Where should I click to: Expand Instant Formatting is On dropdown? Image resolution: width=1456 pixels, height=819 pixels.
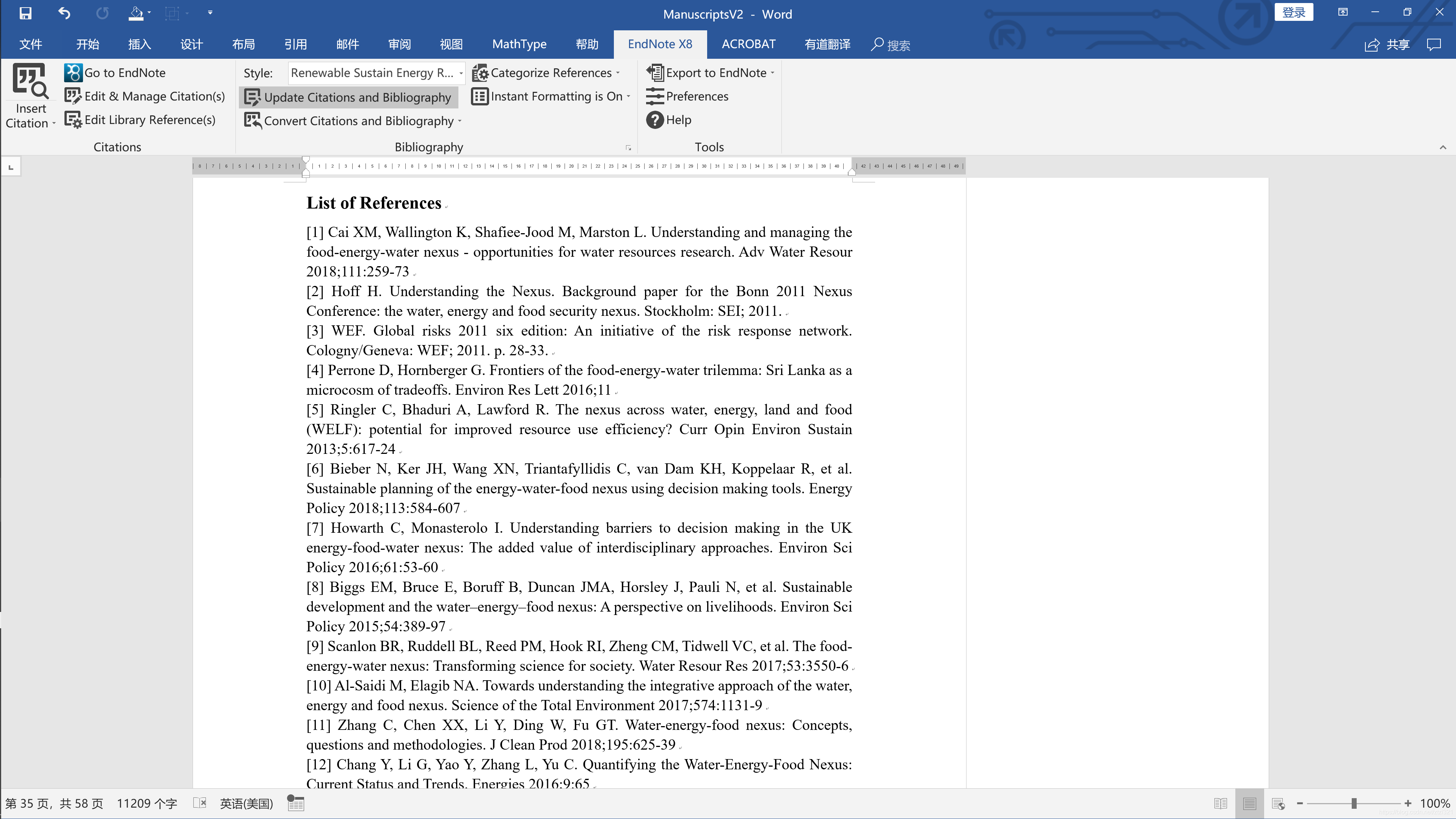click(629, 97)
